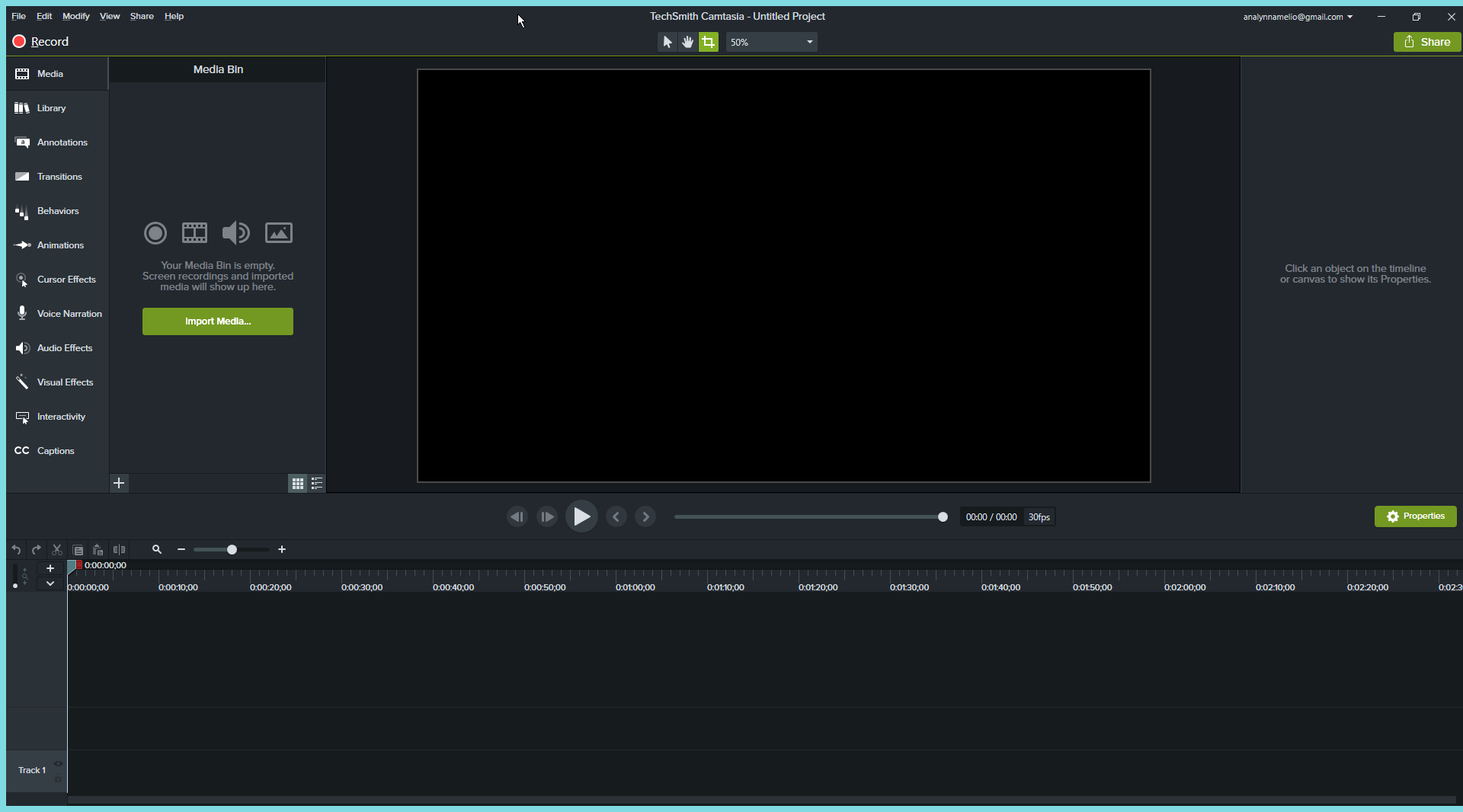Switch Media Bin to details list view
Screen dimensions: 1463x812
317,483
